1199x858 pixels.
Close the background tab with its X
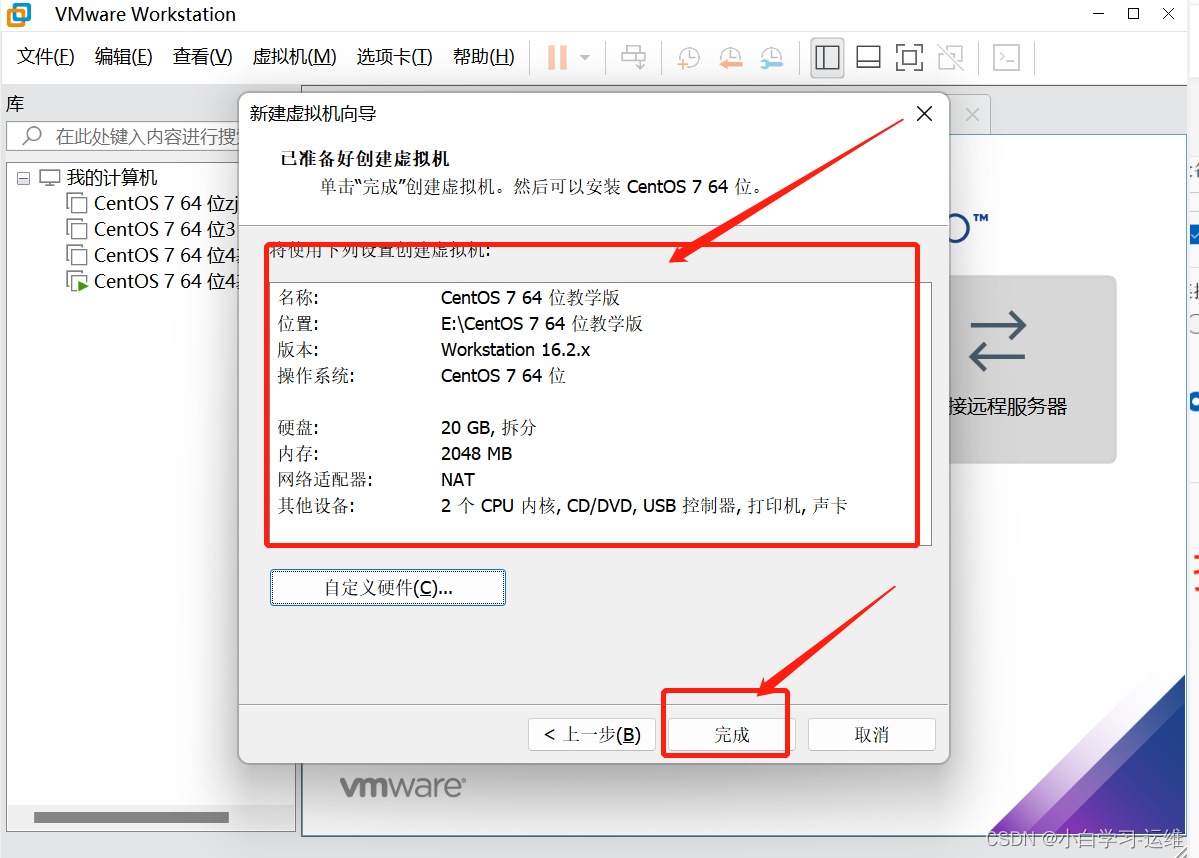click(972, 115)
